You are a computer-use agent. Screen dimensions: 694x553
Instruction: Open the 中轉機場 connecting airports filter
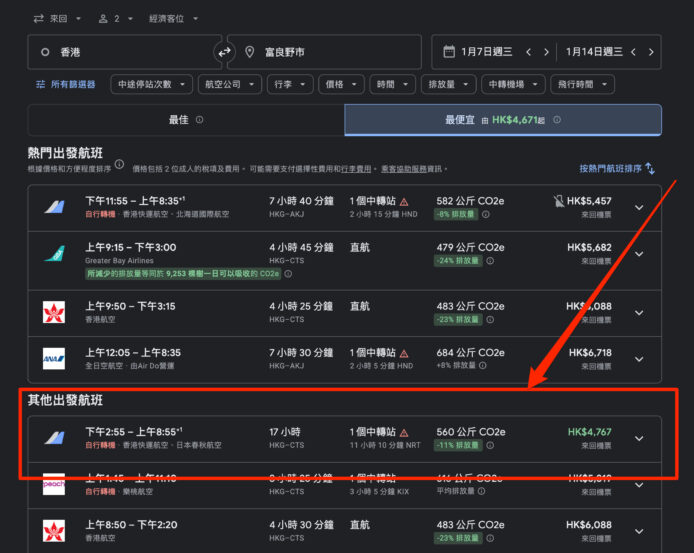(x=513, y=84)
